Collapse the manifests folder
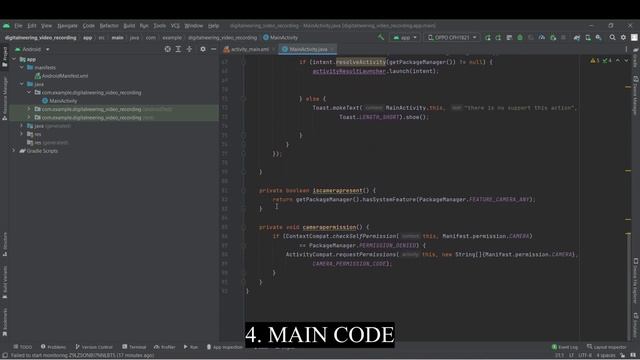This screenshot has height=360, width=640. (22, 67)
